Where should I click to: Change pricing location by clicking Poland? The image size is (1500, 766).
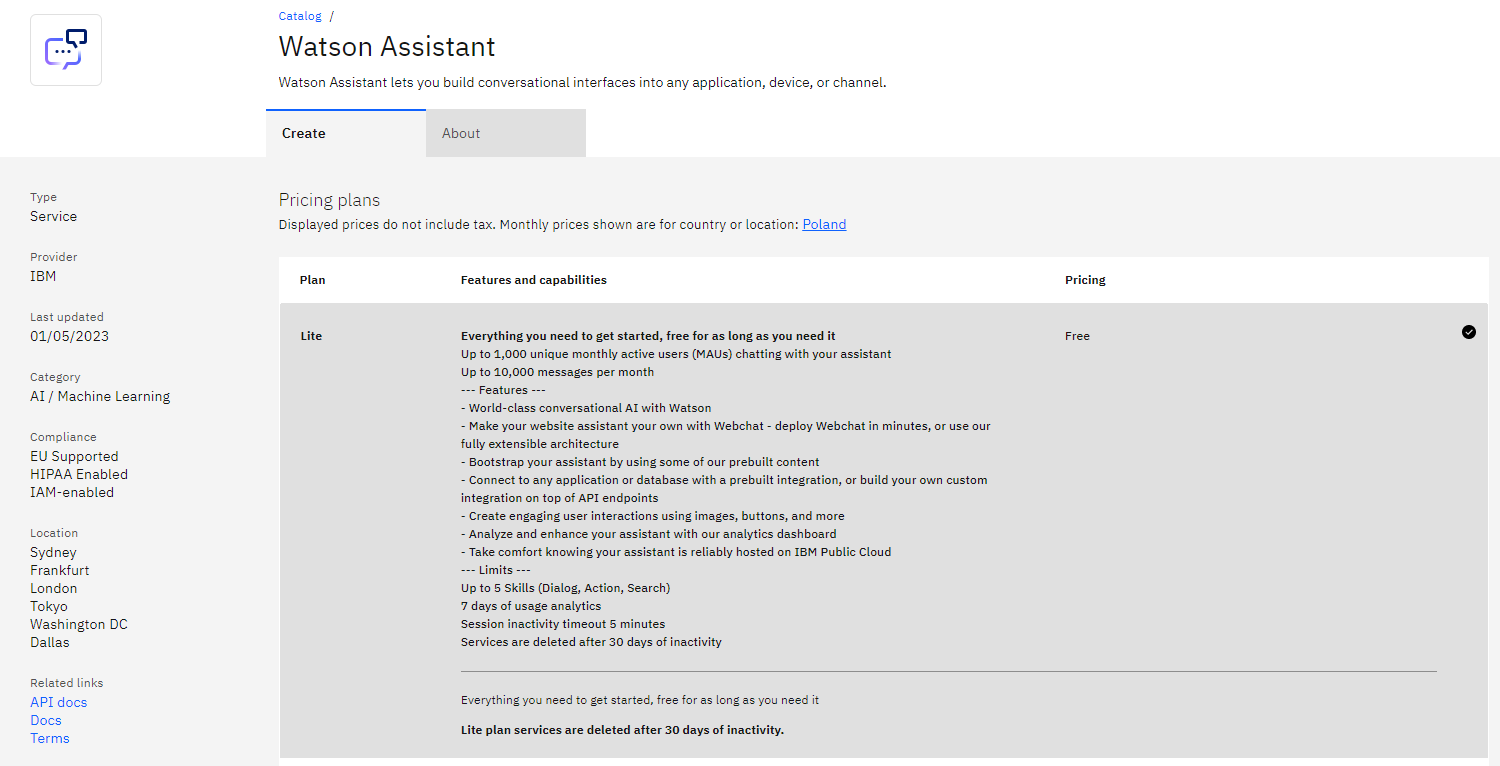824,225
